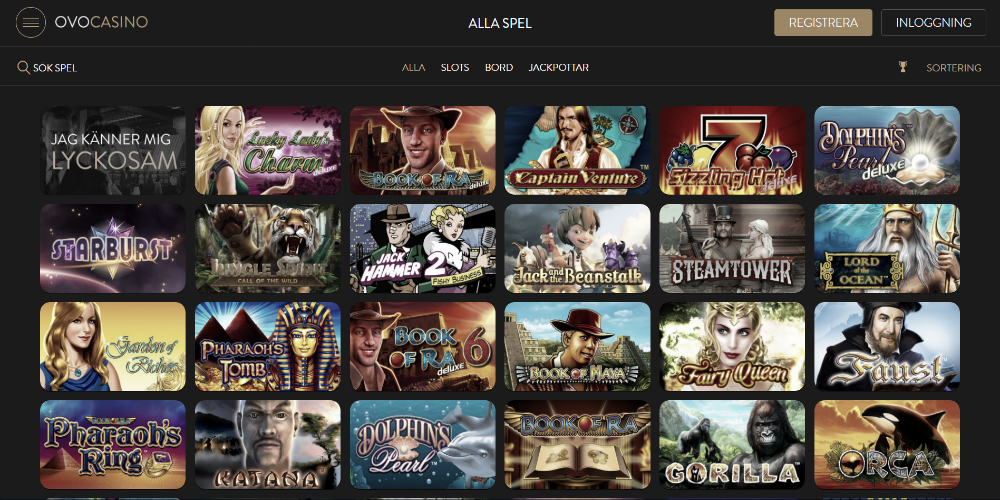Show the Jackpottar games

click(x=559, y=68)
